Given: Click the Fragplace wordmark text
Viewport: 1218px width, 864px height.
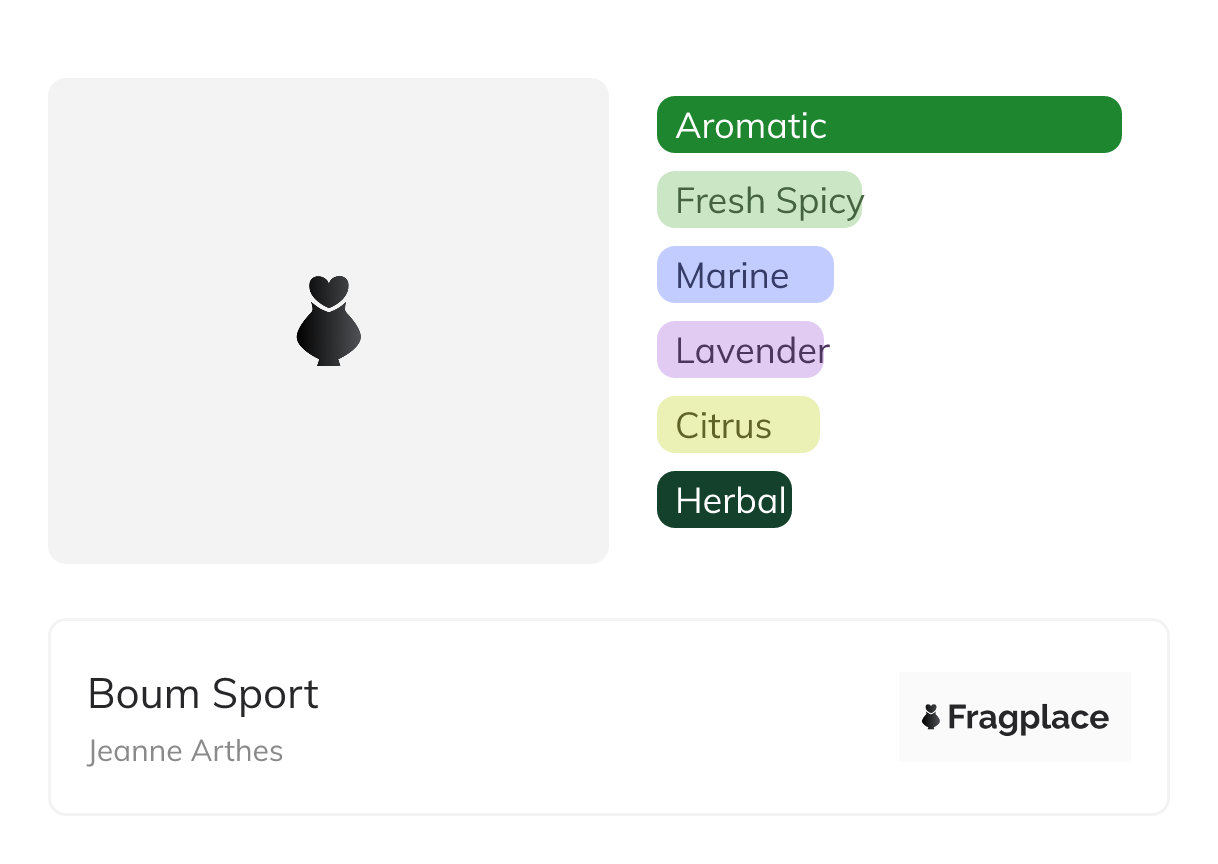Looking at the screenshot, I should [1028, 717].
